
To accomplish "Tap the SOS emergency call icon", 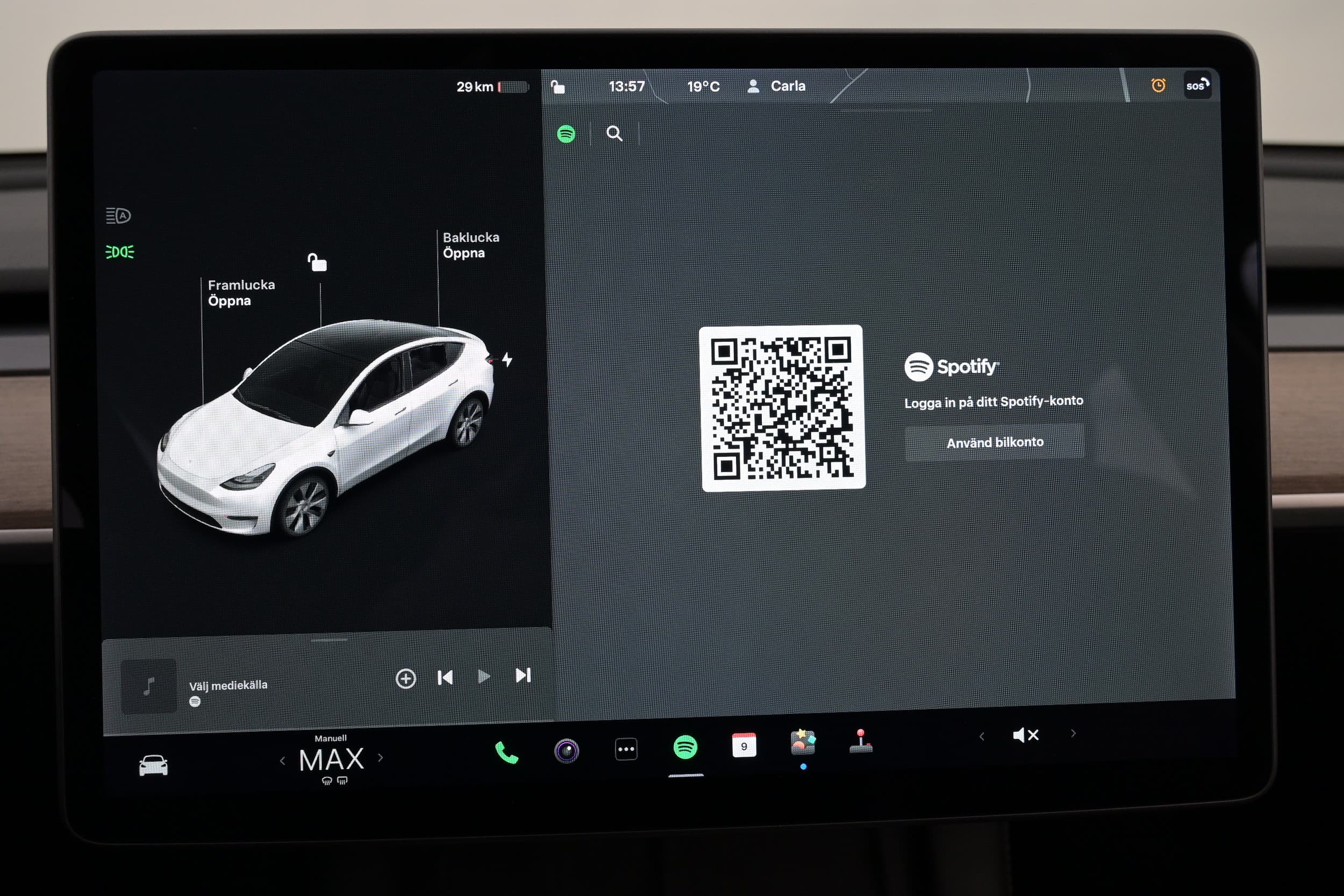I will click(1197, 85).
